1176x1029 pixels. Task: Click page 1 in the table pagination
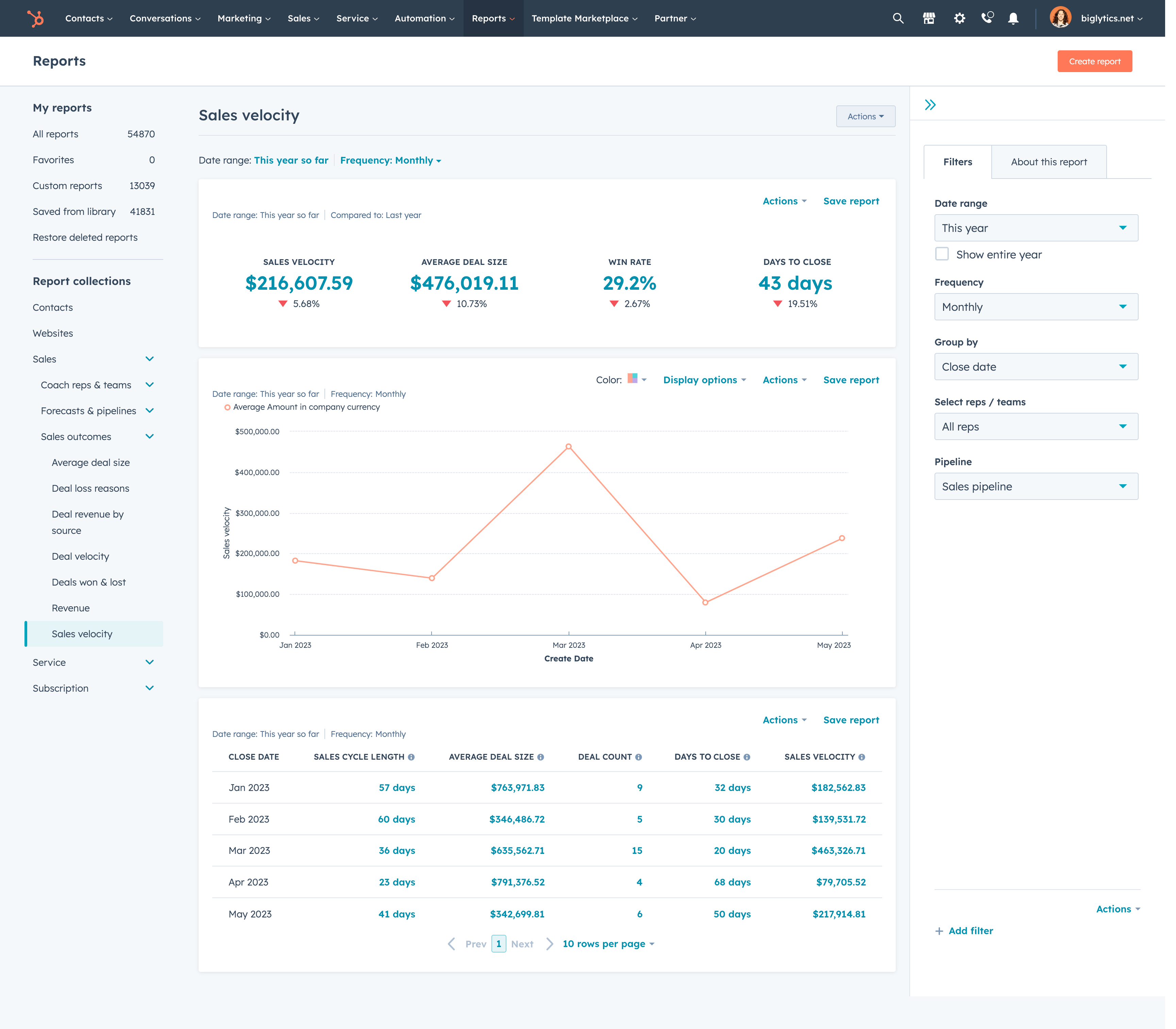(x=499, y=943)
